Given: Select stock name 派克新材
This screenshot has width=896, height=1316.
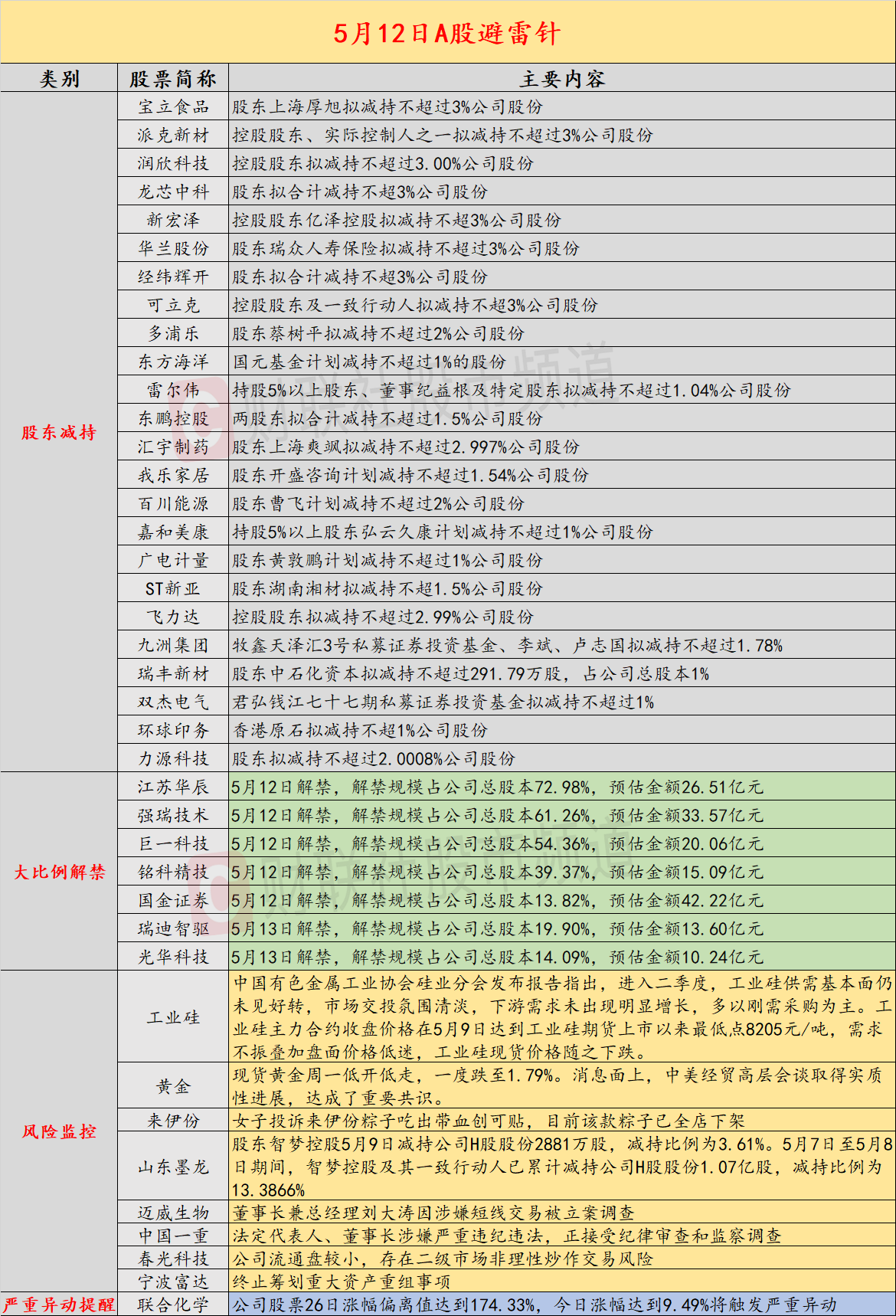Looking at the screenshot, I should 173,135.
